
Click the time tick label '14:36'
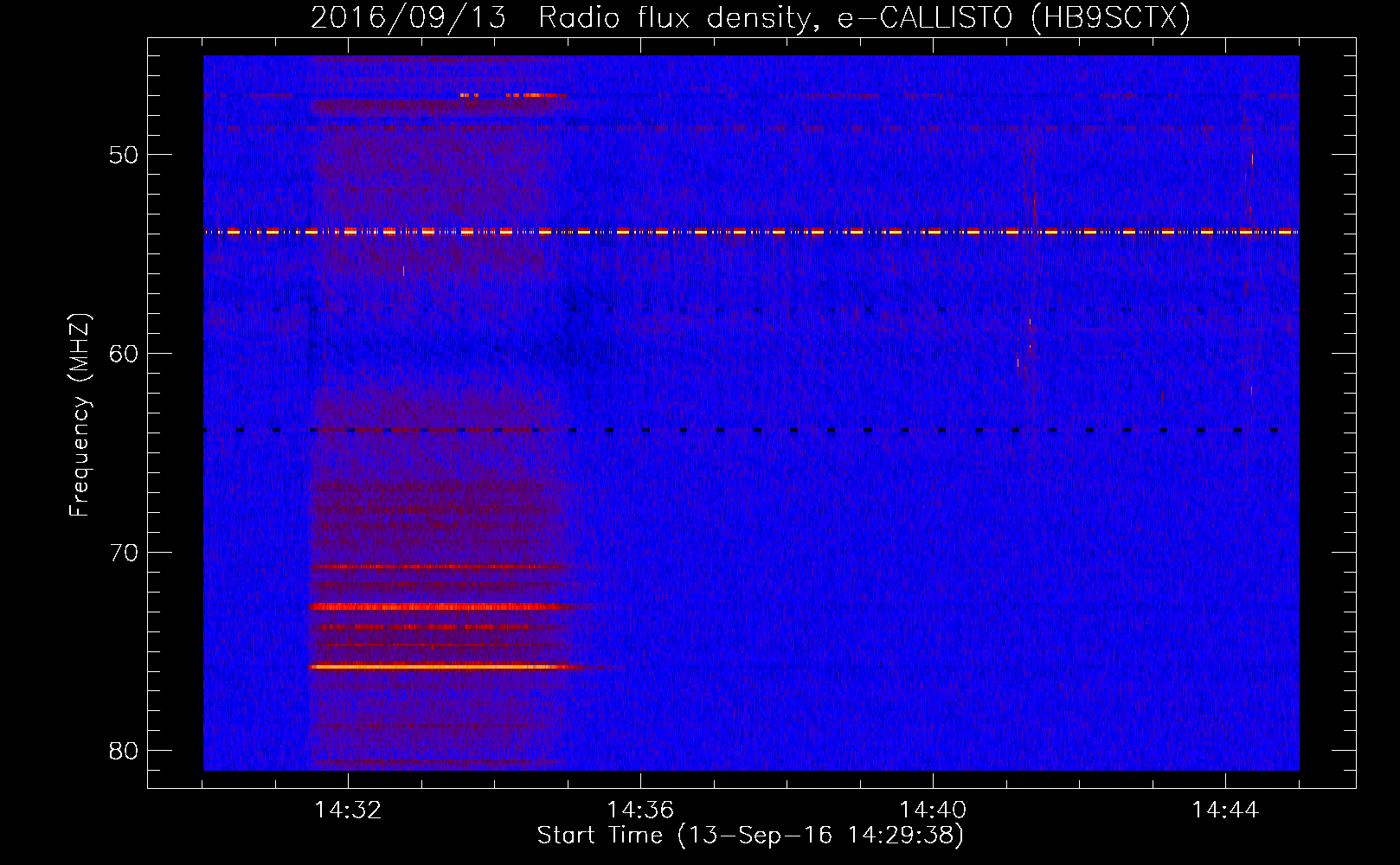pyautogui.click(x=640, y=810)
